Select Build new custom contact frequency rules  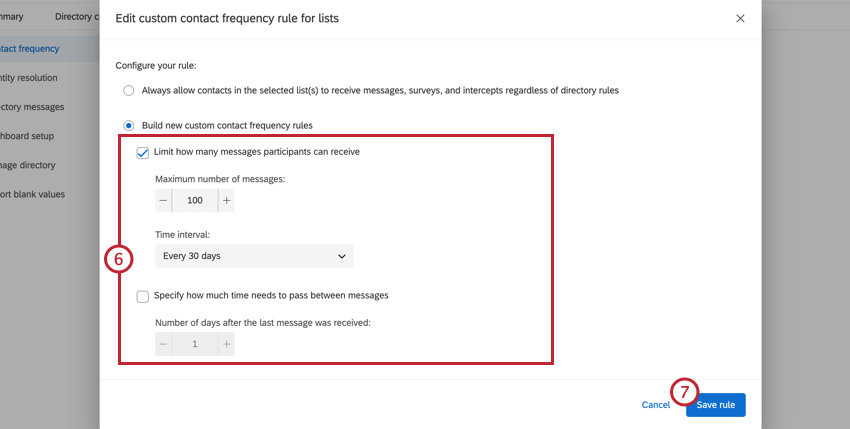(x=128, y=125)
